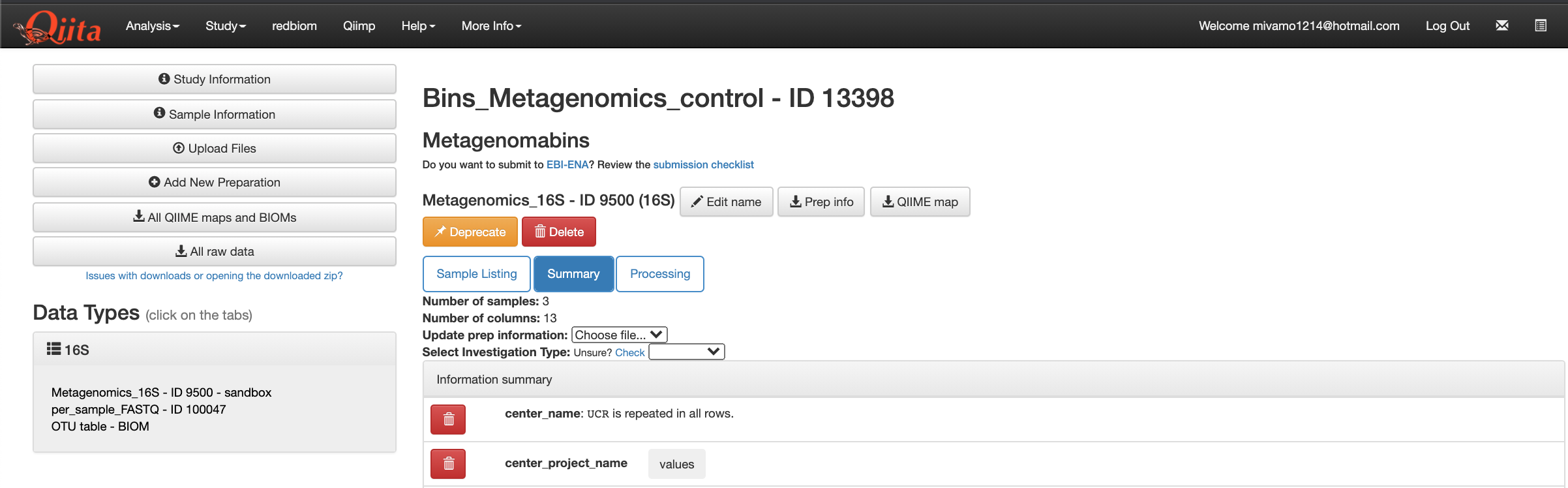This screenshot has width=1568, height=488.
Task: Download the Prep info file
Action: click(821, 202)
